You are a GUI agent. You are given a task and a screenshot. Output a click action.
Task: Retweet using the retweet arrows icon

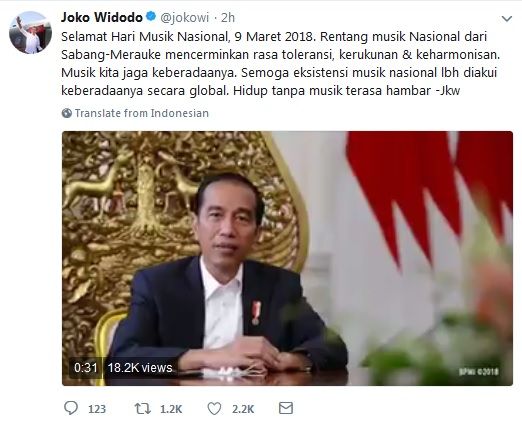[142, 408]
